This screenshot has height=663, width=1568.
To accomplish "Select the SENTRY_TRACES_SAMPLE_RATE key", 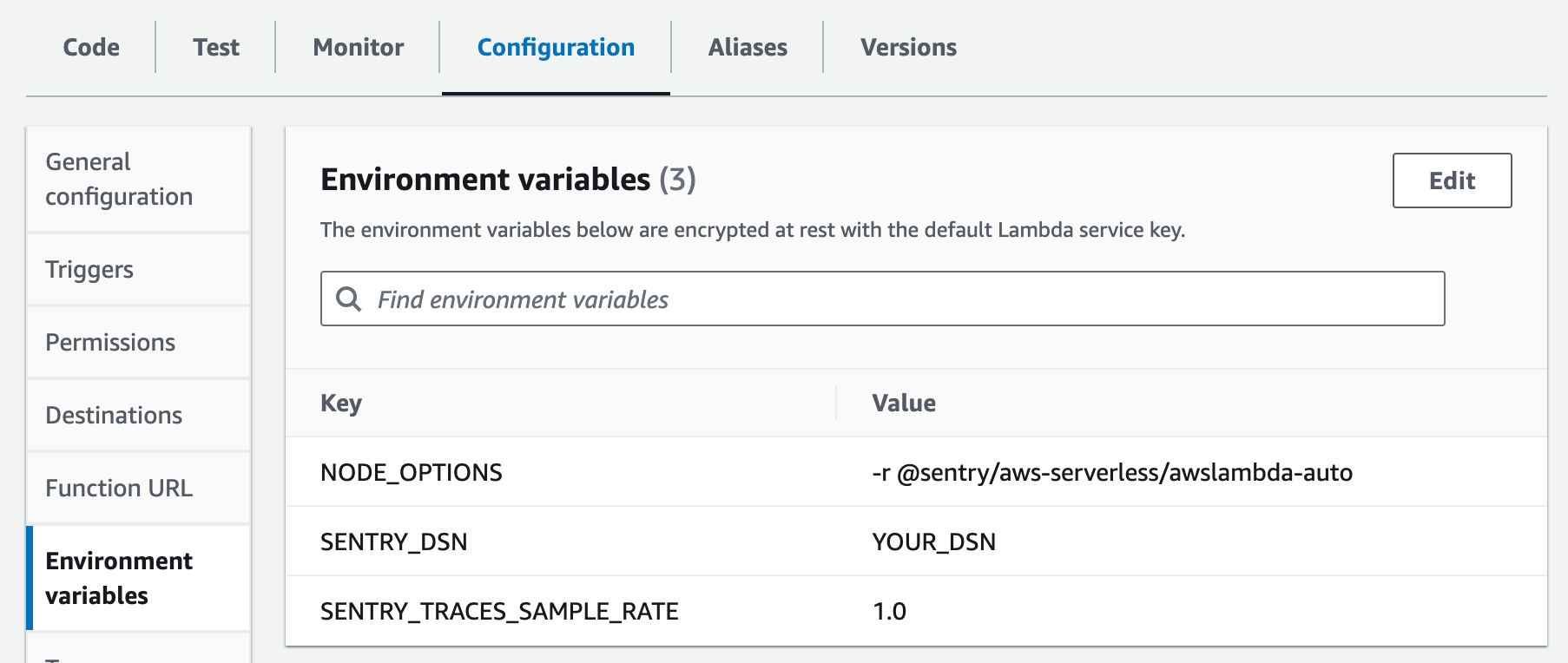I will [x=499, y=612].
